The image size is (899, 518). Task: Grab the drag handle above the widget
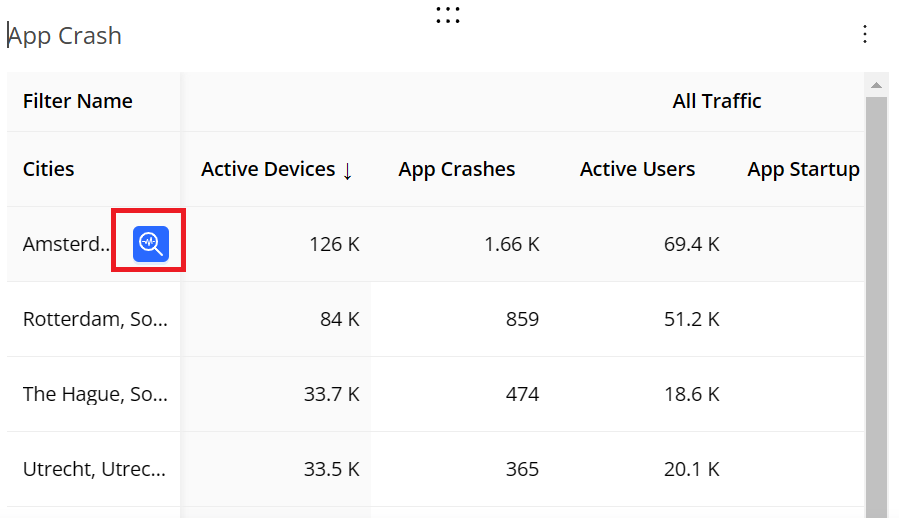[448, 15]
